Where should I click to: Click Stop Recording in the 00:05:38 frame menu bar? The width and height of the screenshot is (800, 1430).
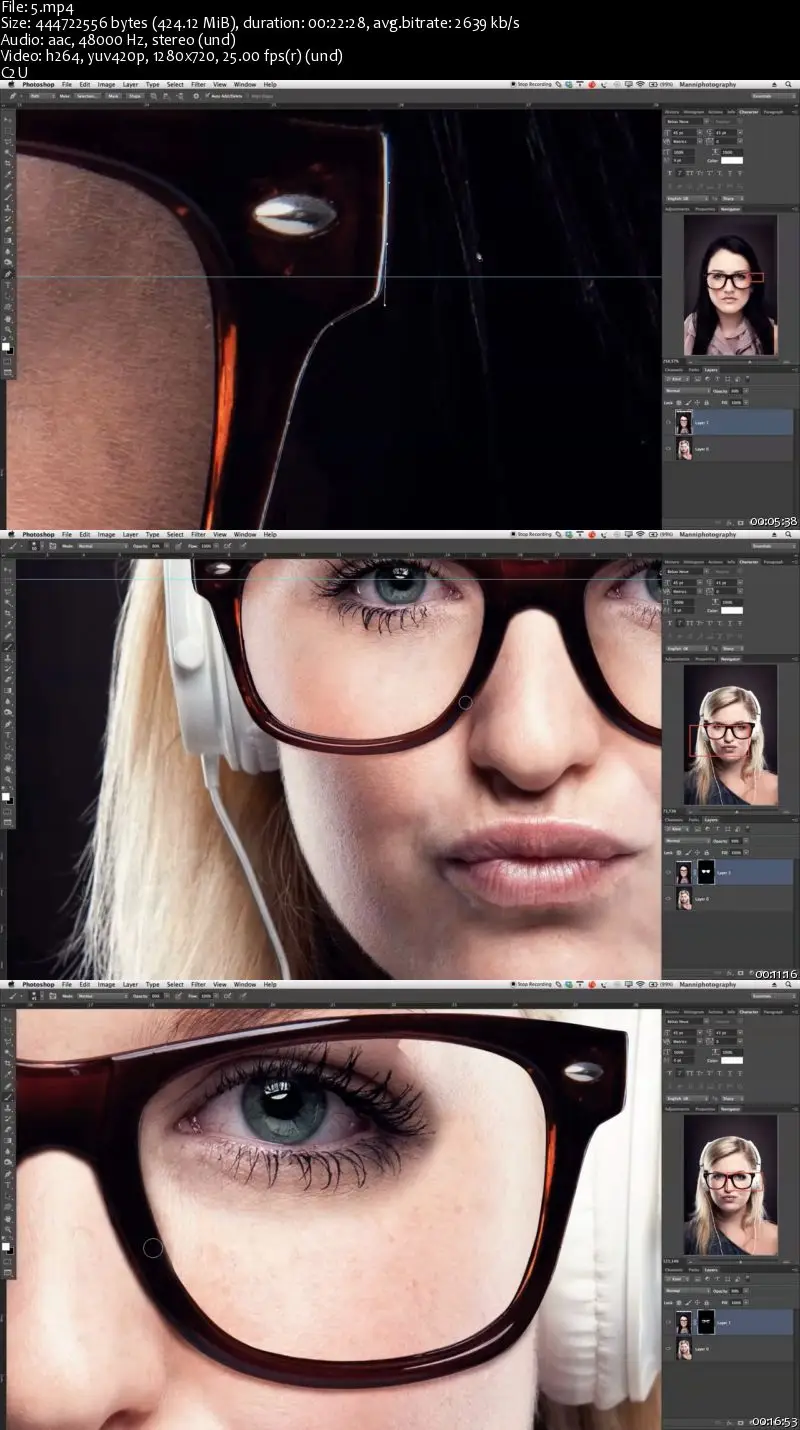click(531, 85)
